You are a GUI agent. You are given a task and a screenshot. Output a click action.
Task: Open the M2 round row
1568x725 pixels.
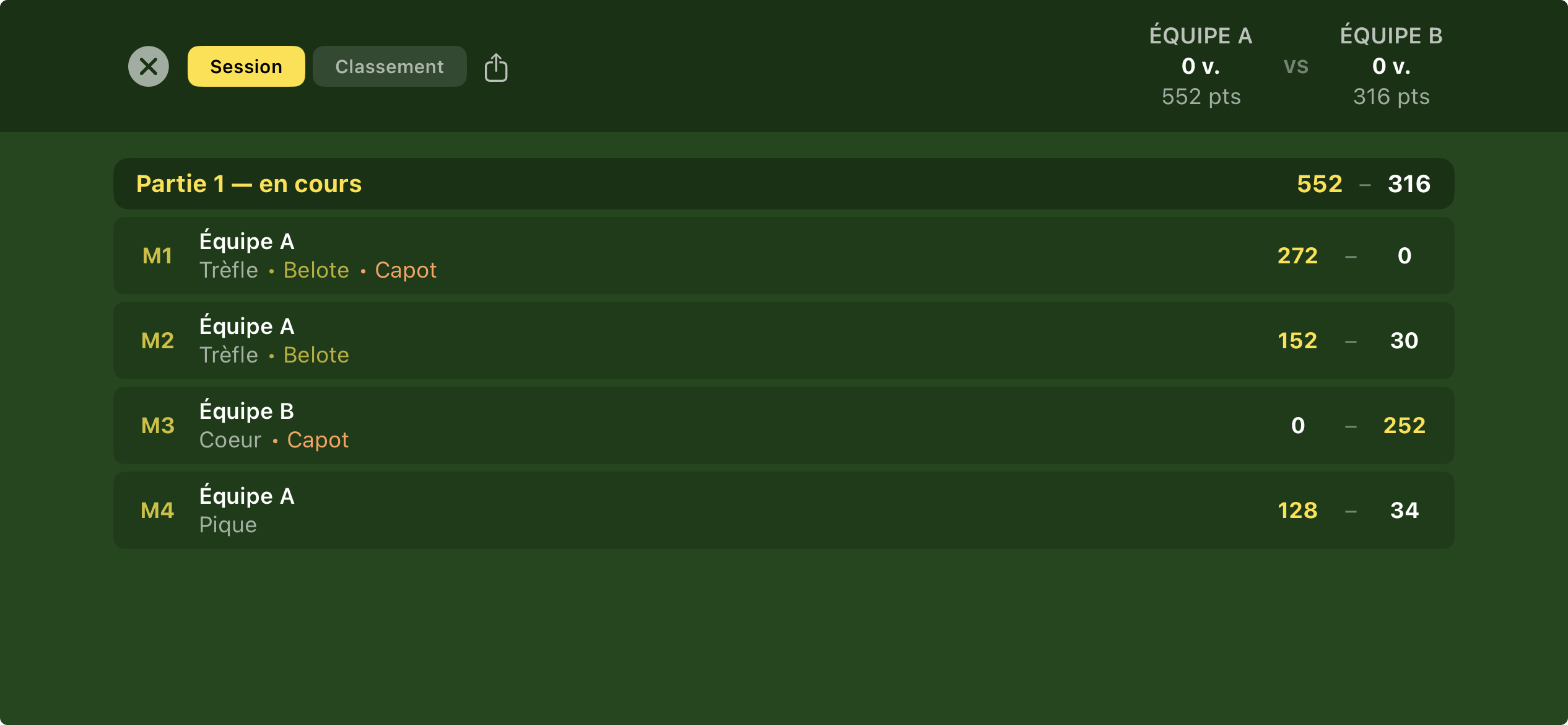coord(783,340)
